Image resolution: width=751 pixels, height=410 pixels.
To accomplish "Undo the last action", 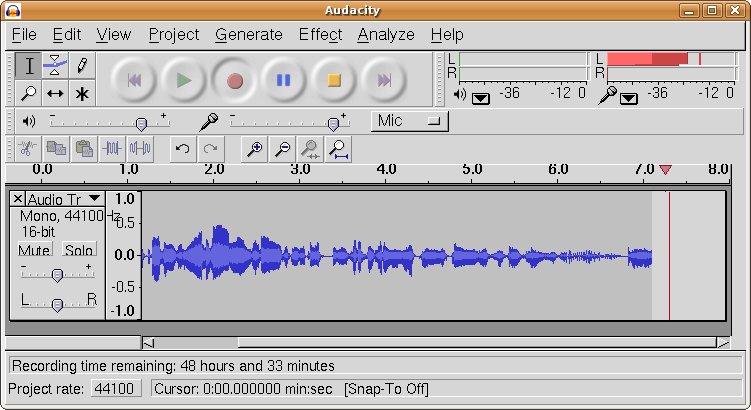I will coord(182,149).
